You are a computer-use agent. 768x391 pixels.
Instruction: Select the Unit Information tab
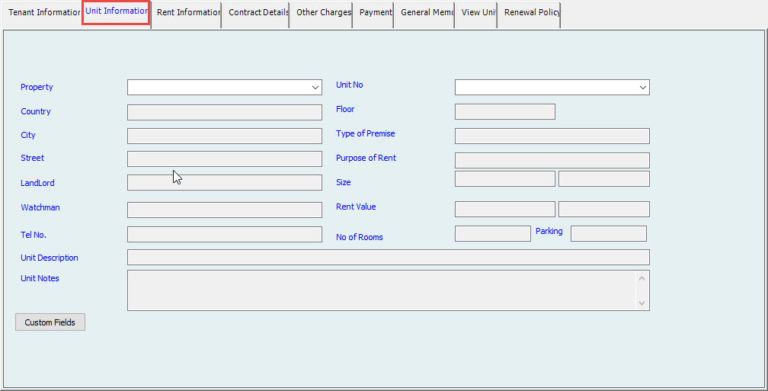(x=116, y=11)
